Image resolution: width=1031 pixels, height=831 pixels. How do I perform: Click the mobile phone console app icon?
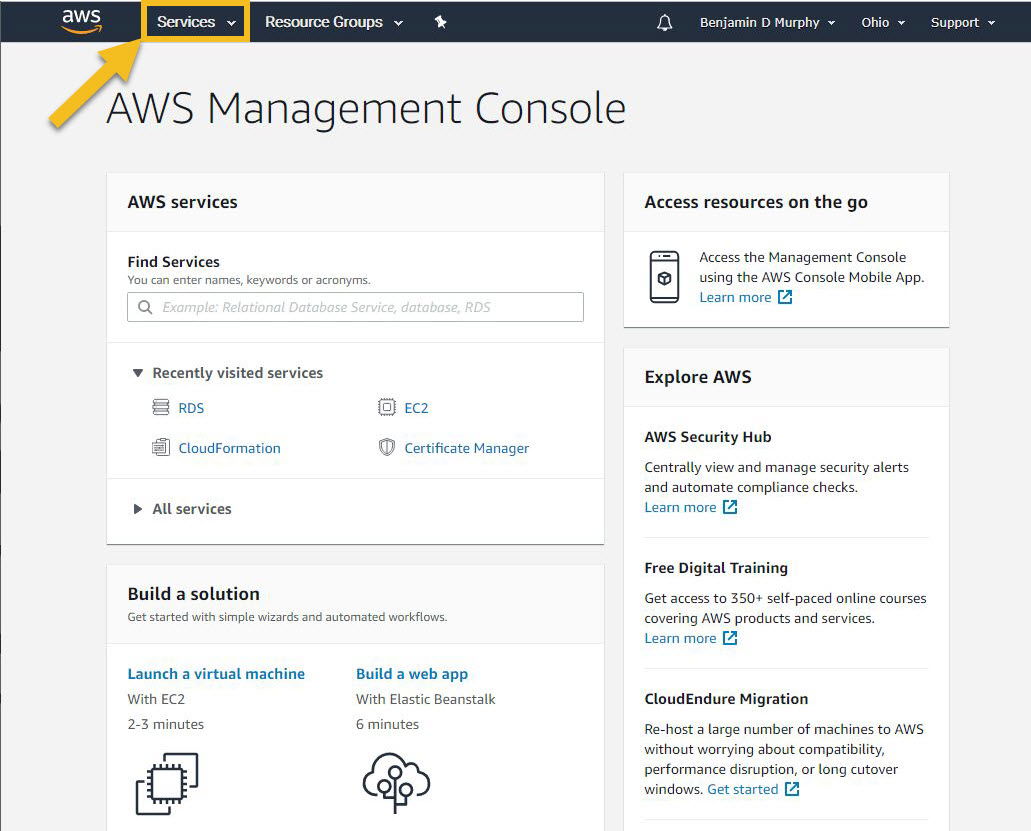664,277
